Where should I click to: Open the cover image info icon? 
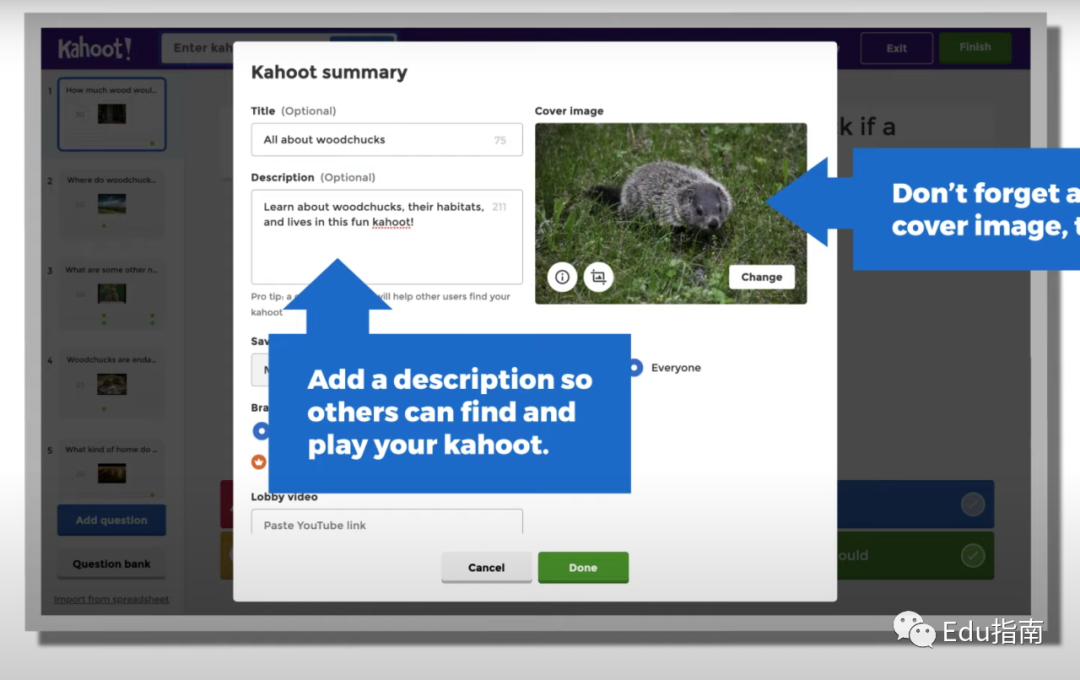point(562,277)
